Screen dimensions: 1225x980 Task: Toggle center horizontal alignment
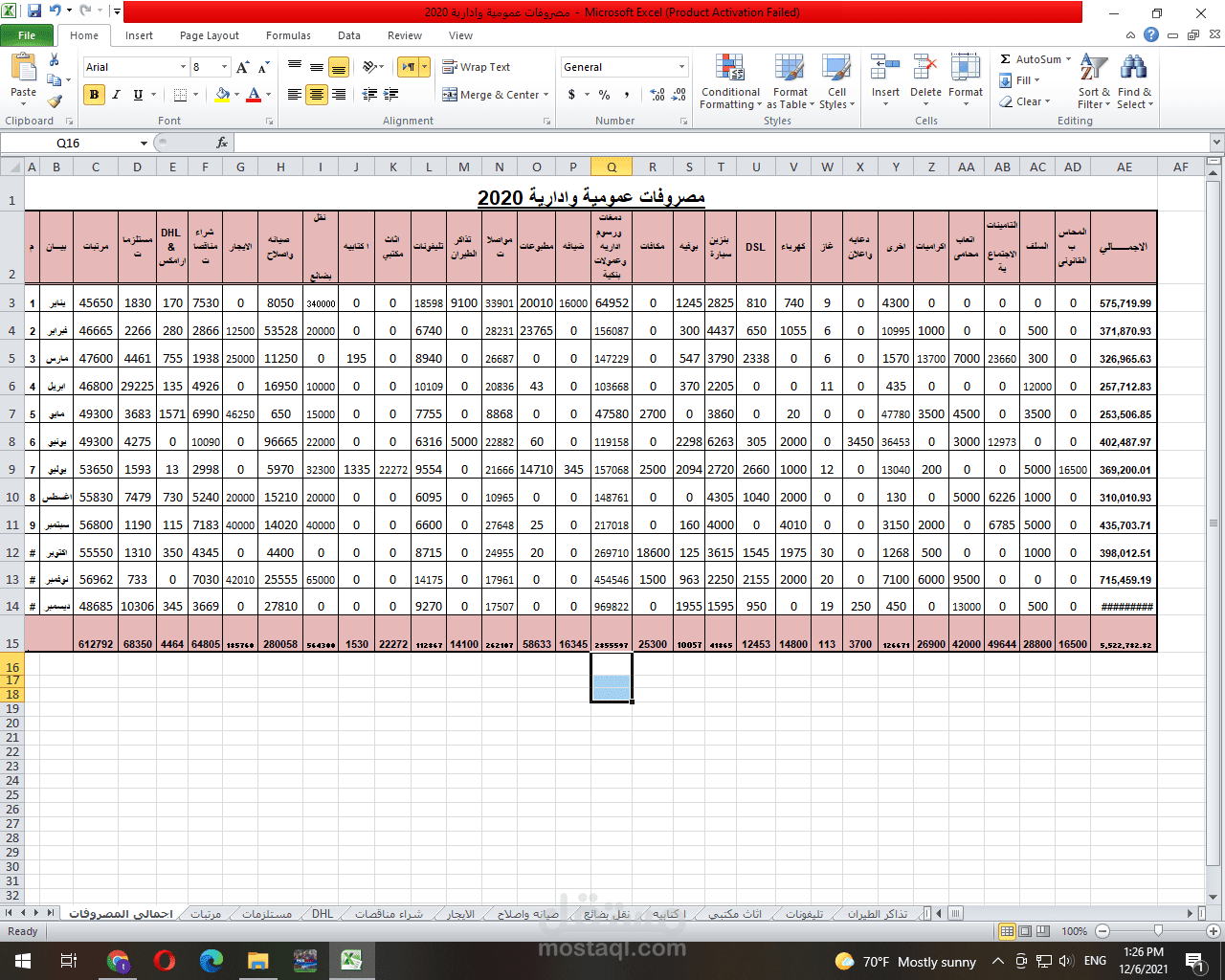(316, 95)
